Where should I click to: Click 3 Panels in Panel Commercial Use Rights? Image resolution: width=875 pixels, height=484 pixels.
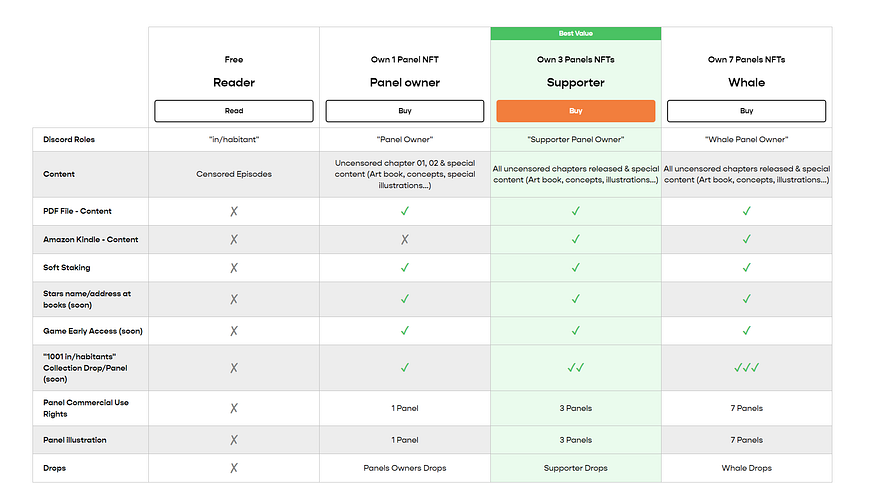point(575,408)
